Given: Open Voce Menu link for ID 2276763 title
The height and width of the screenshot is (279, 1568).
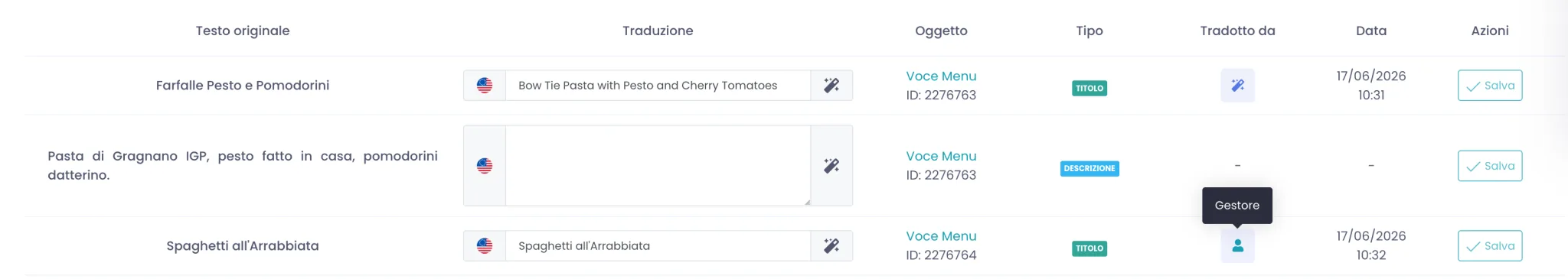Looking at the screenshot, I should [x=941, y=76].
